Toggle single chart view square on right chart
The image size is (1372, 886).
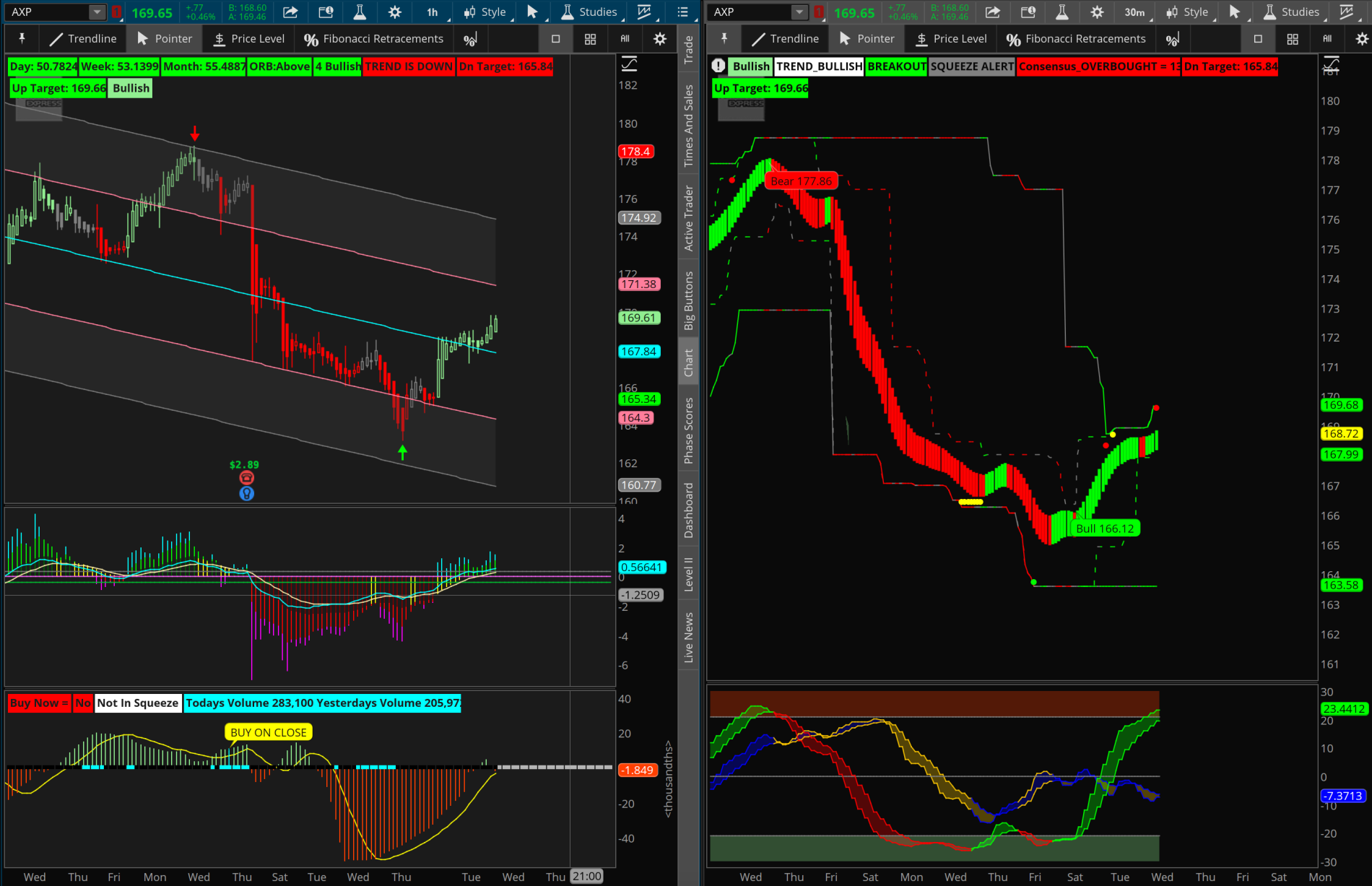1258,39
